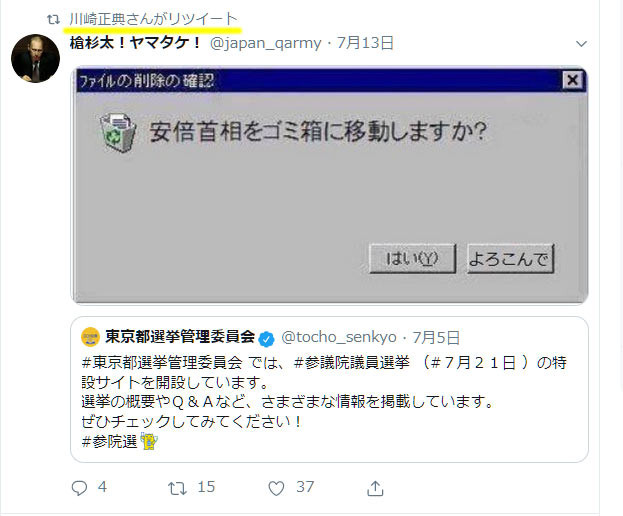Click the はい(Y) button
The image size is (623, 516).
coord(412,259)
